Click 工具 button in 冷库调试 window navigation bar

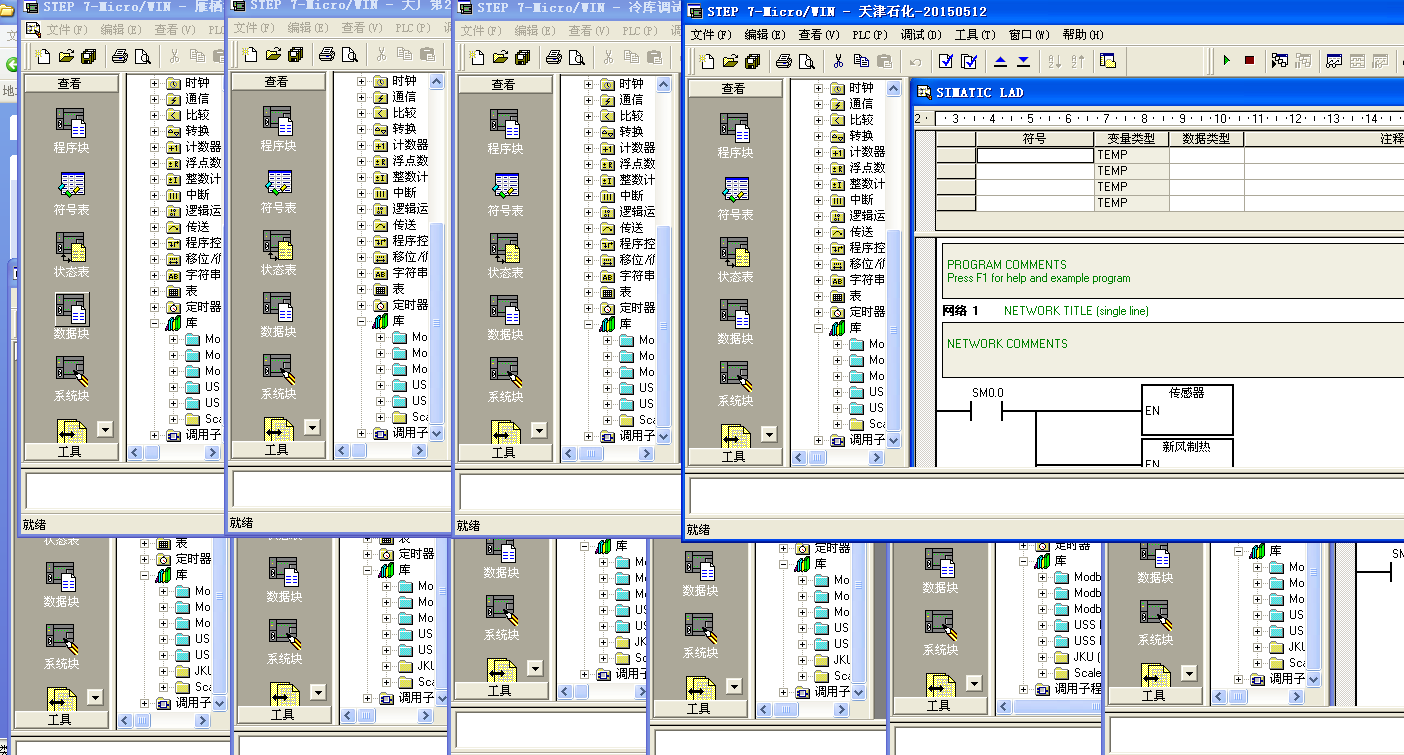[x=504, y=452]
